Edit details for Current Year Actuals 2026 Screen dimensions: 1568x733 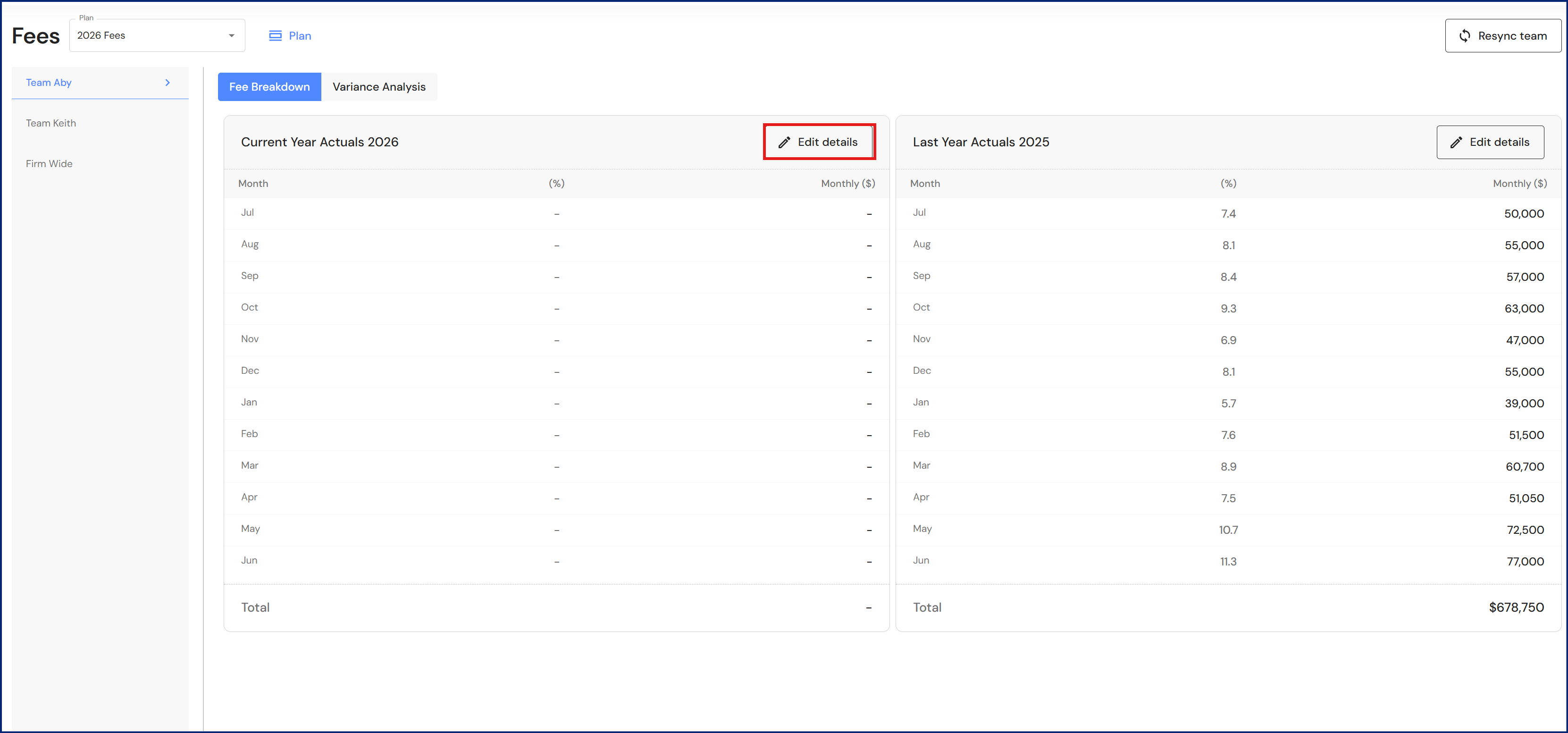click(x=819, y=143)
